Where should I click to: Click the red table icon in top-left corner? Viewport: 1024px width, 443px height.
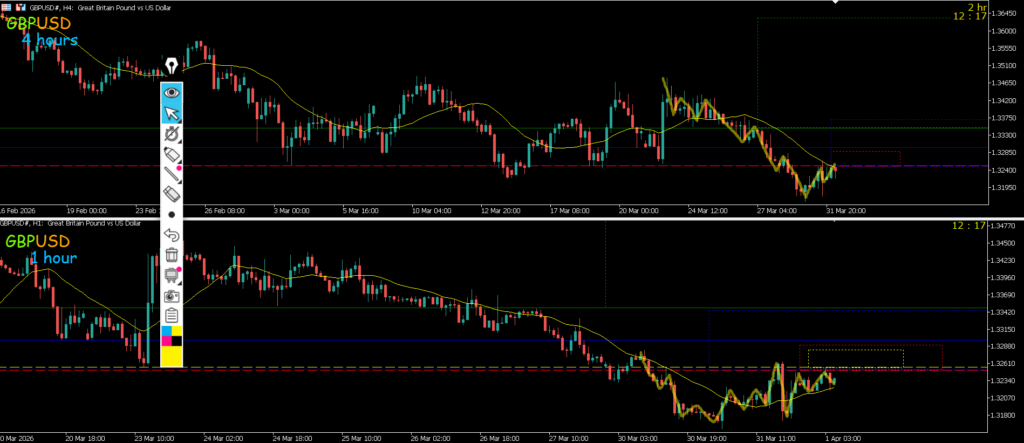tap(7, 6)
